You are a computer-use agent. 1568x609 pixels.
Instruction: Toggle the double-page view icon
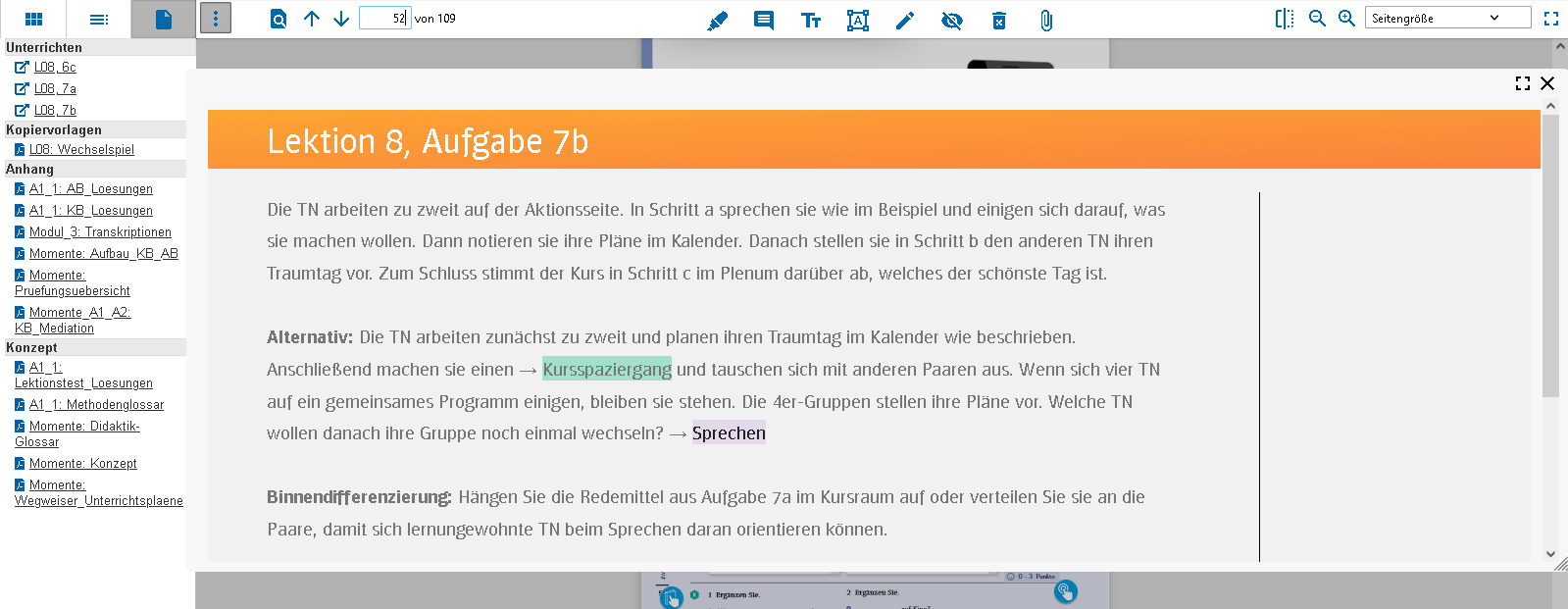click(x=1285, y=19)
